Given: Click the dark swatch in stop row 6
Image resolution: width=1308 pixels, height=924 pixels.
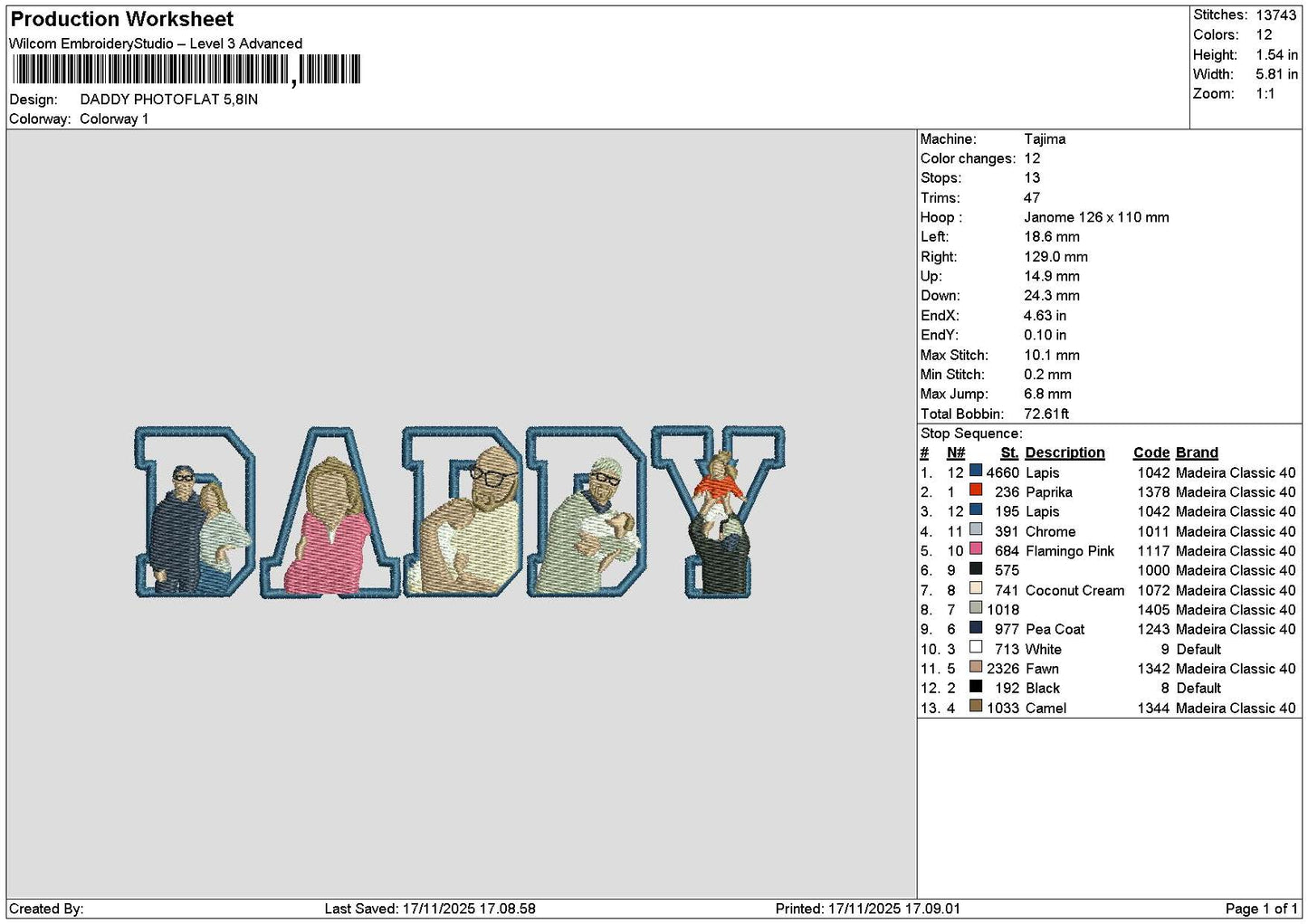Looking at the screenshot, I should click(976, 569).
